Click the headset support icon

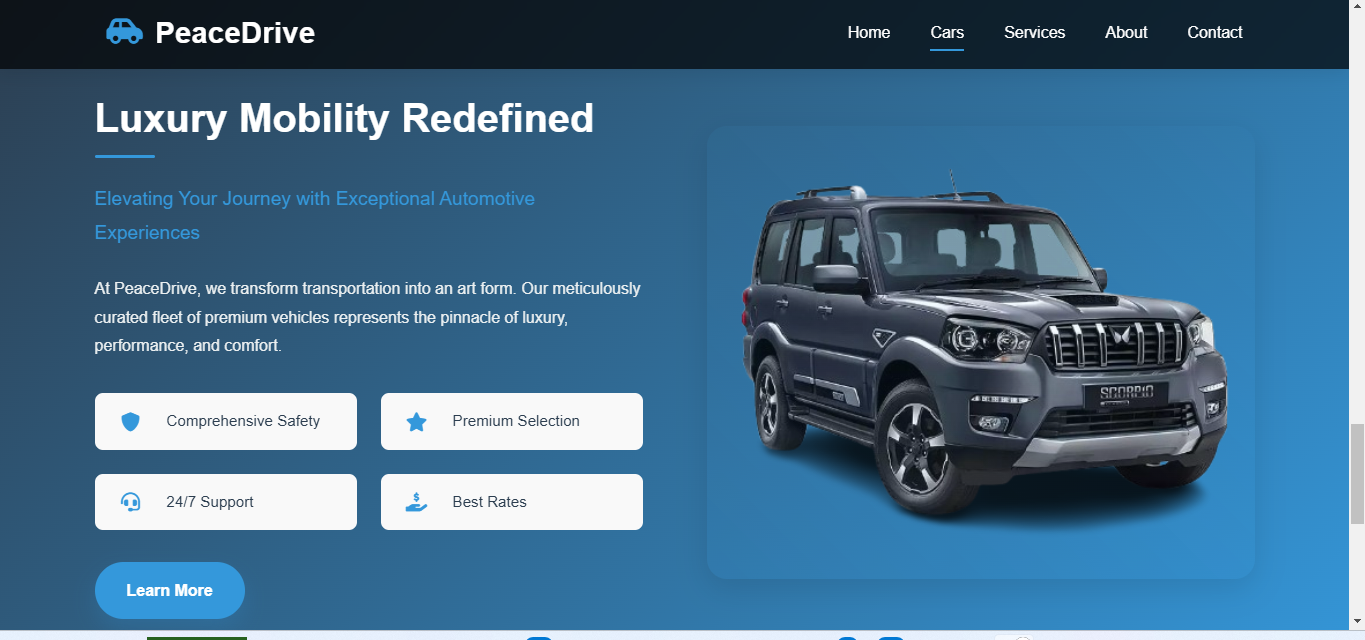(x=130, y=502)
